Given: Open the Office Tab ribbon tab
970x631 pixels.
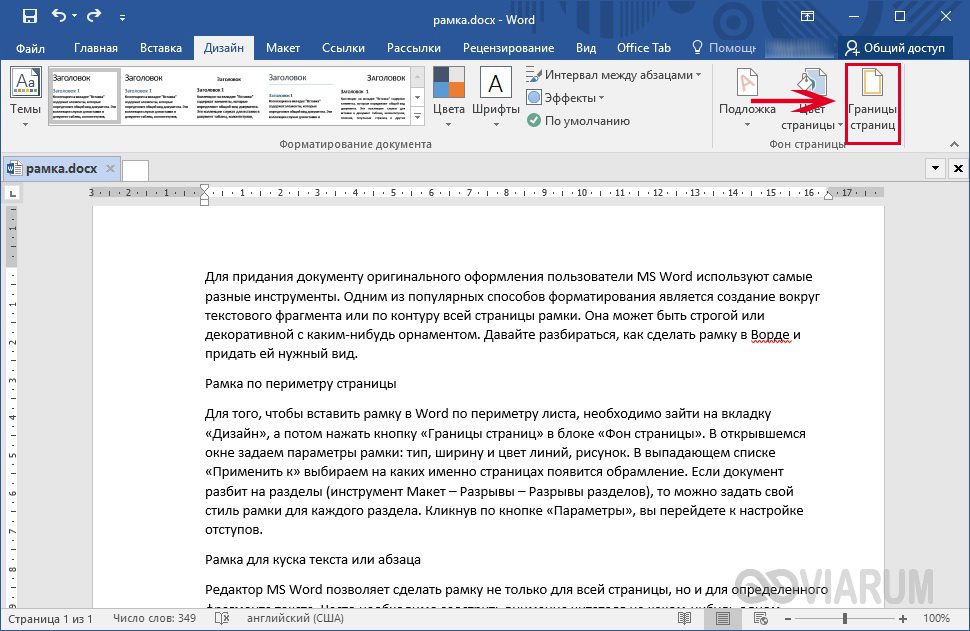Looking at the screenshot, I should 643,48.
